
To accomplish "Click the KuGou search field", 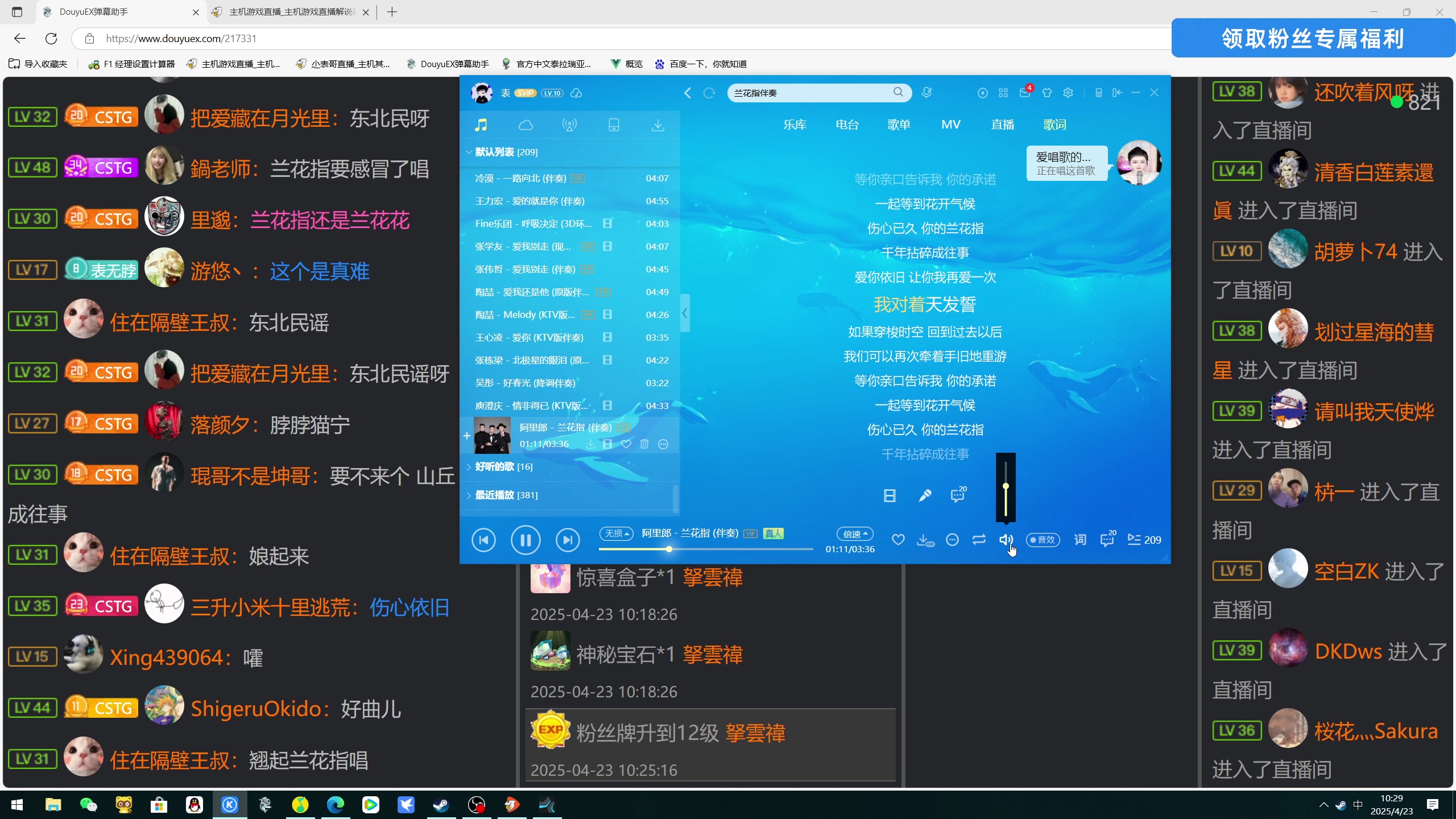I will [810, 92].
